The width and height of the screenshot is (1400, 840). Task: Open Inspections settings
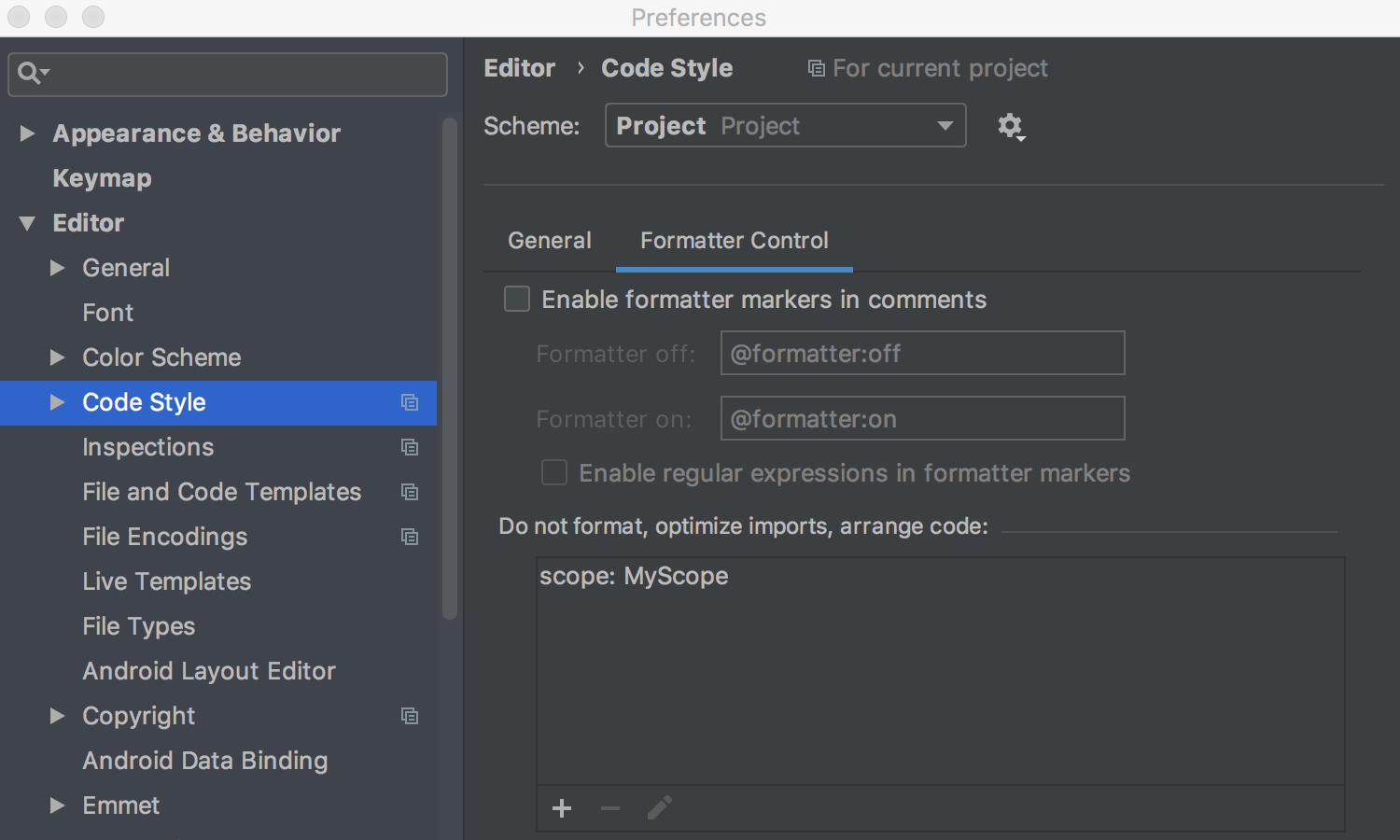coord(148,447)
